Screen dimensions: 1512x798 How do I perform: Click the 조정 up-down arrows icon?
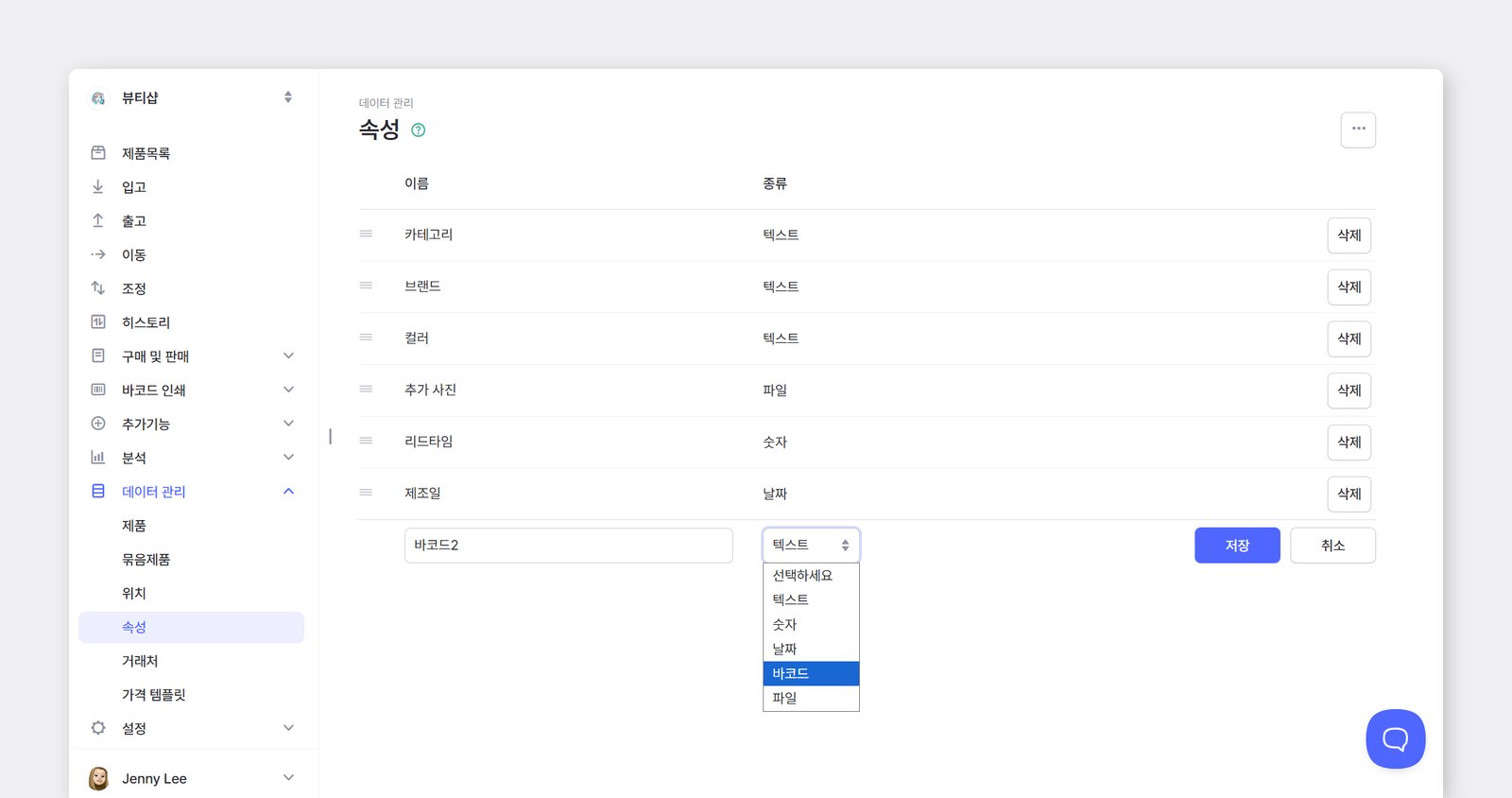(98, 288)
